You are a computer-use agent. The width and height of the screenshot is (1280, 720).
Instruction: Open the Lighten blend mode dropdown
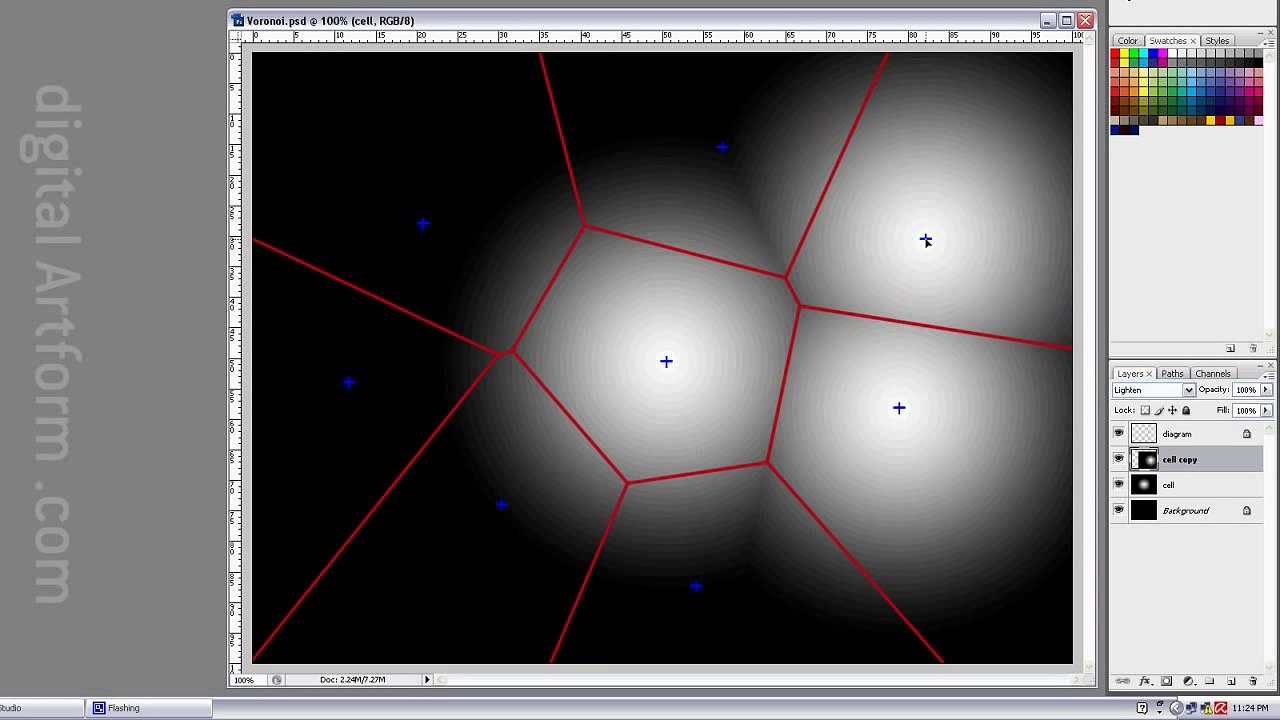(x=1188, y=390)
